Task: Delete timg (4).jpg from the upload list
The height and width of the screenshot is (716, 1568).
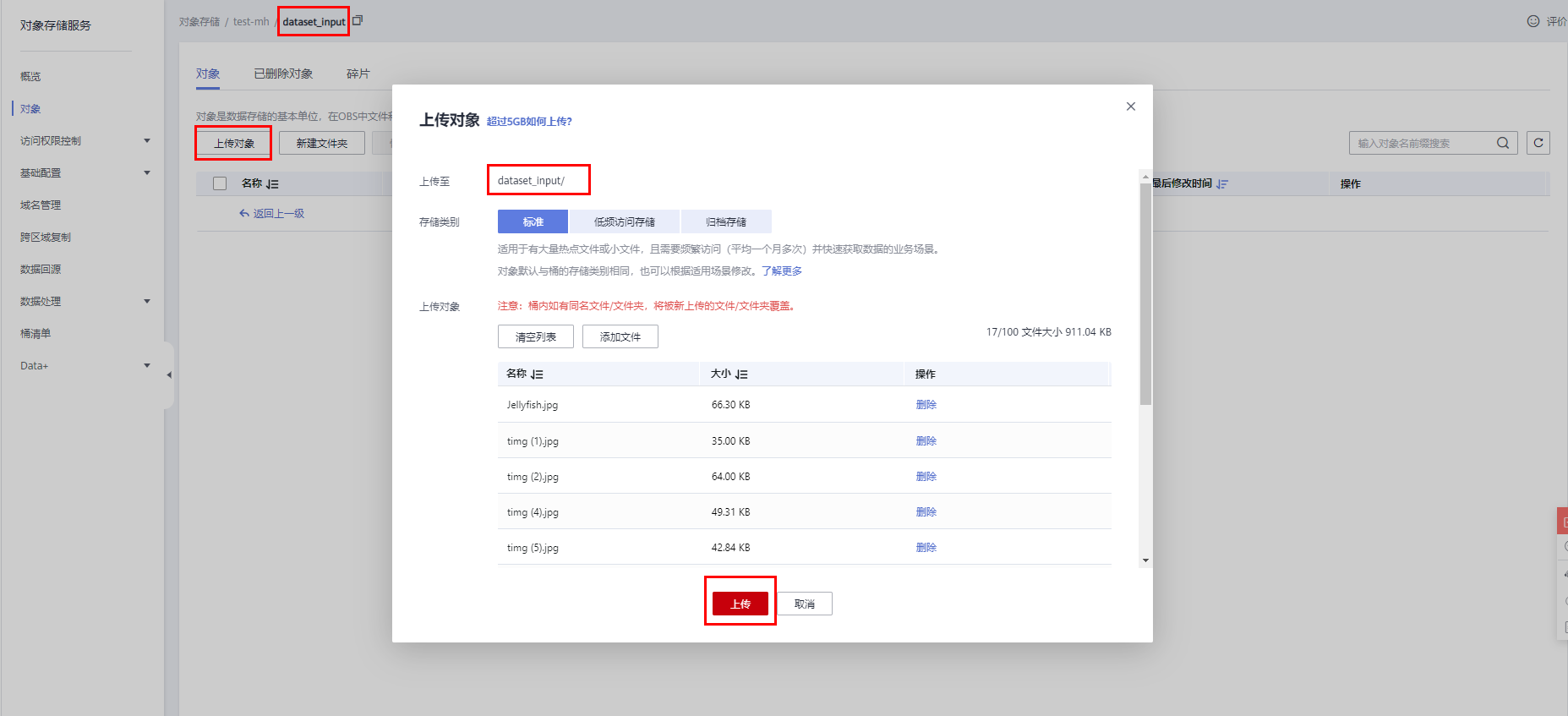Action: coord(926,512)
